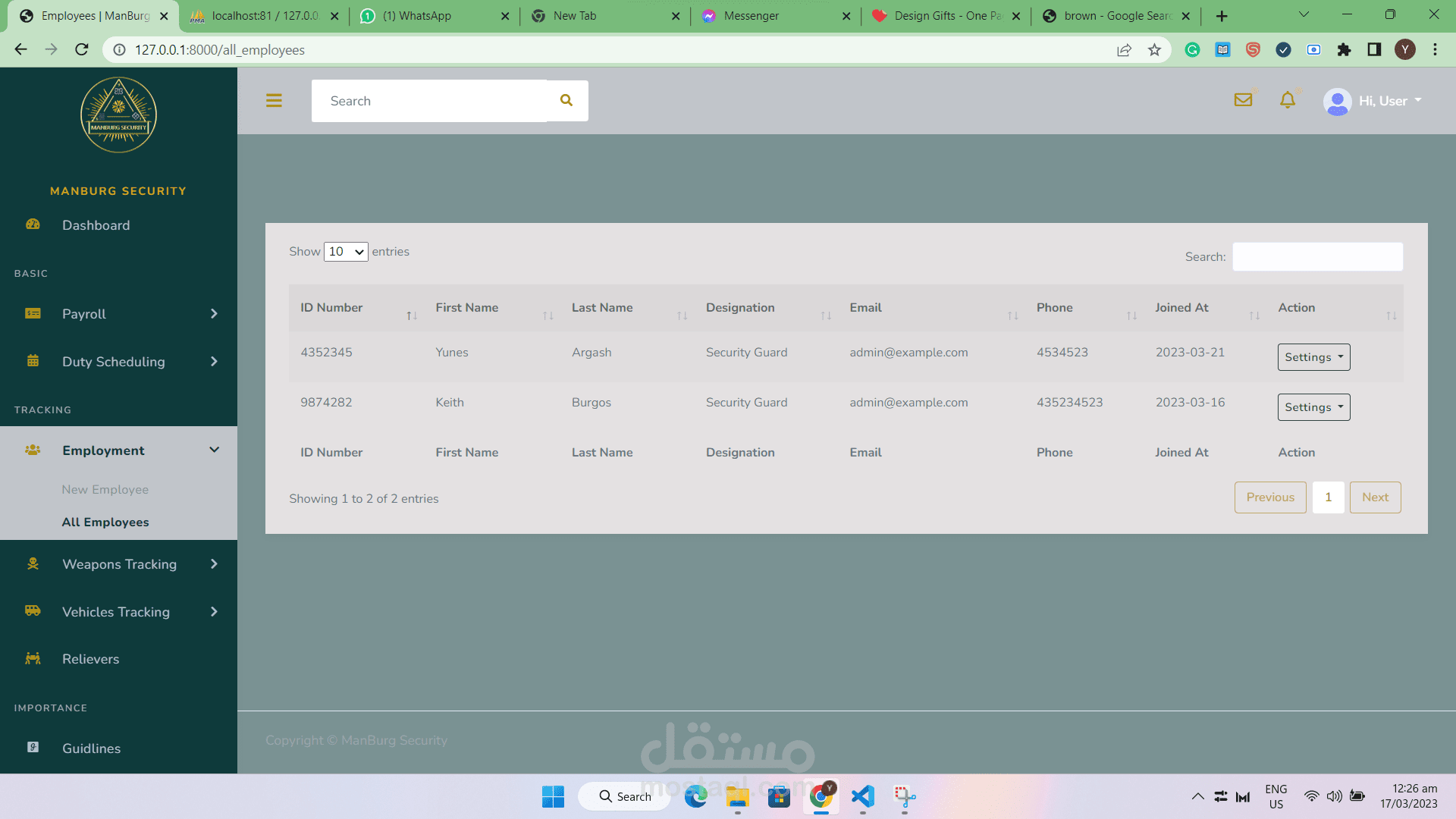Open Visual Studio Code from taskbar
This screenshot has width=1456, height=819.
point(862,796)
